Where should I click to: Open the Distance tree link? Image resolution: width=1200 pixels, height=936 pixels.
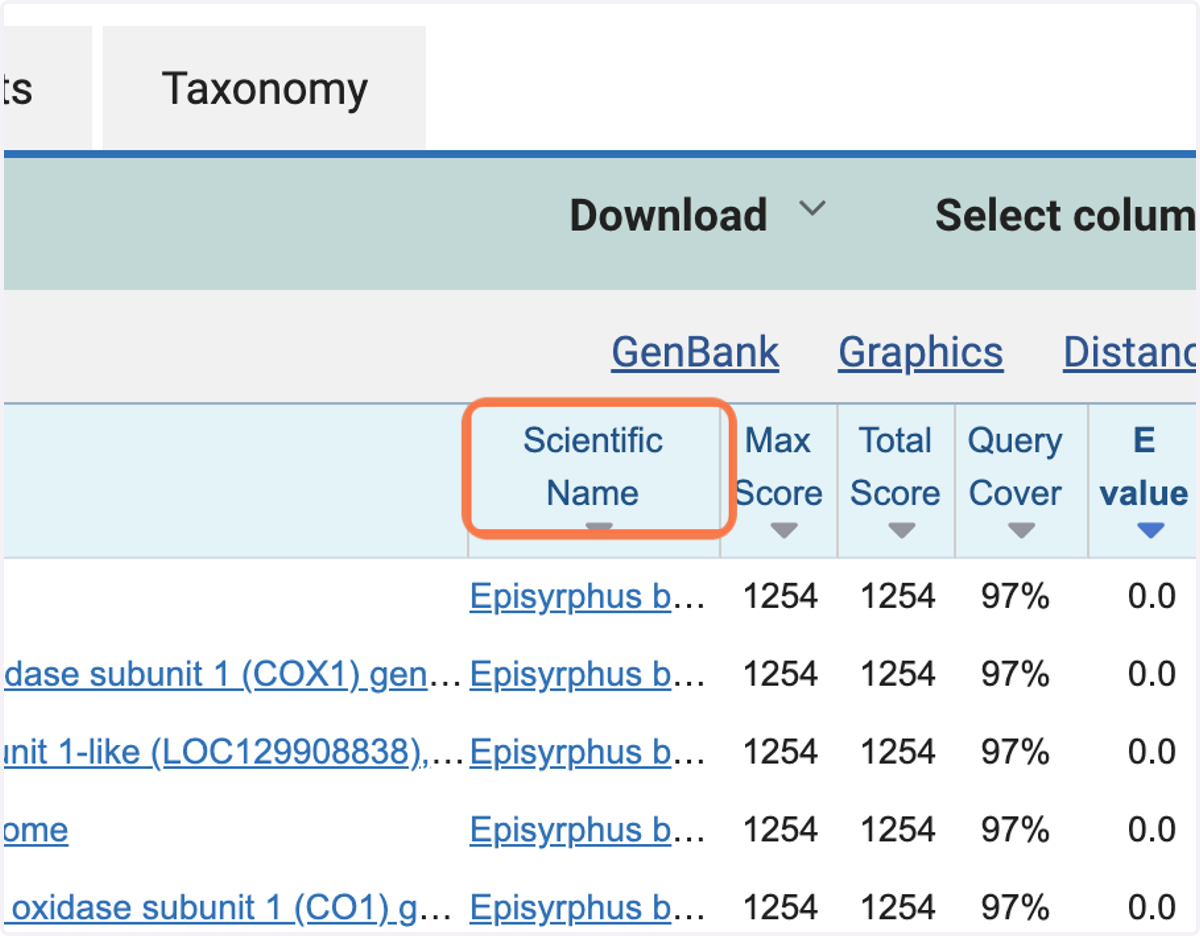(1131, 352)
